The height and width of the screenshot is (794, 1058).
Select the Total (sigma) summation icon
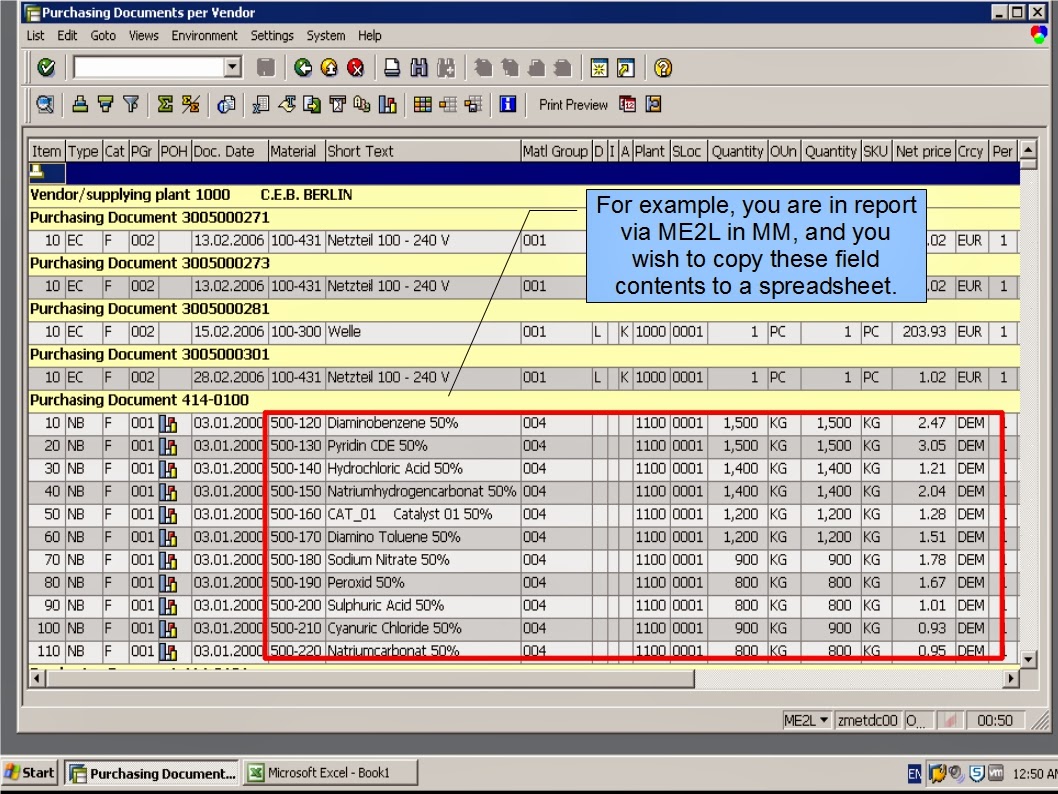click(x=166, y=104)
